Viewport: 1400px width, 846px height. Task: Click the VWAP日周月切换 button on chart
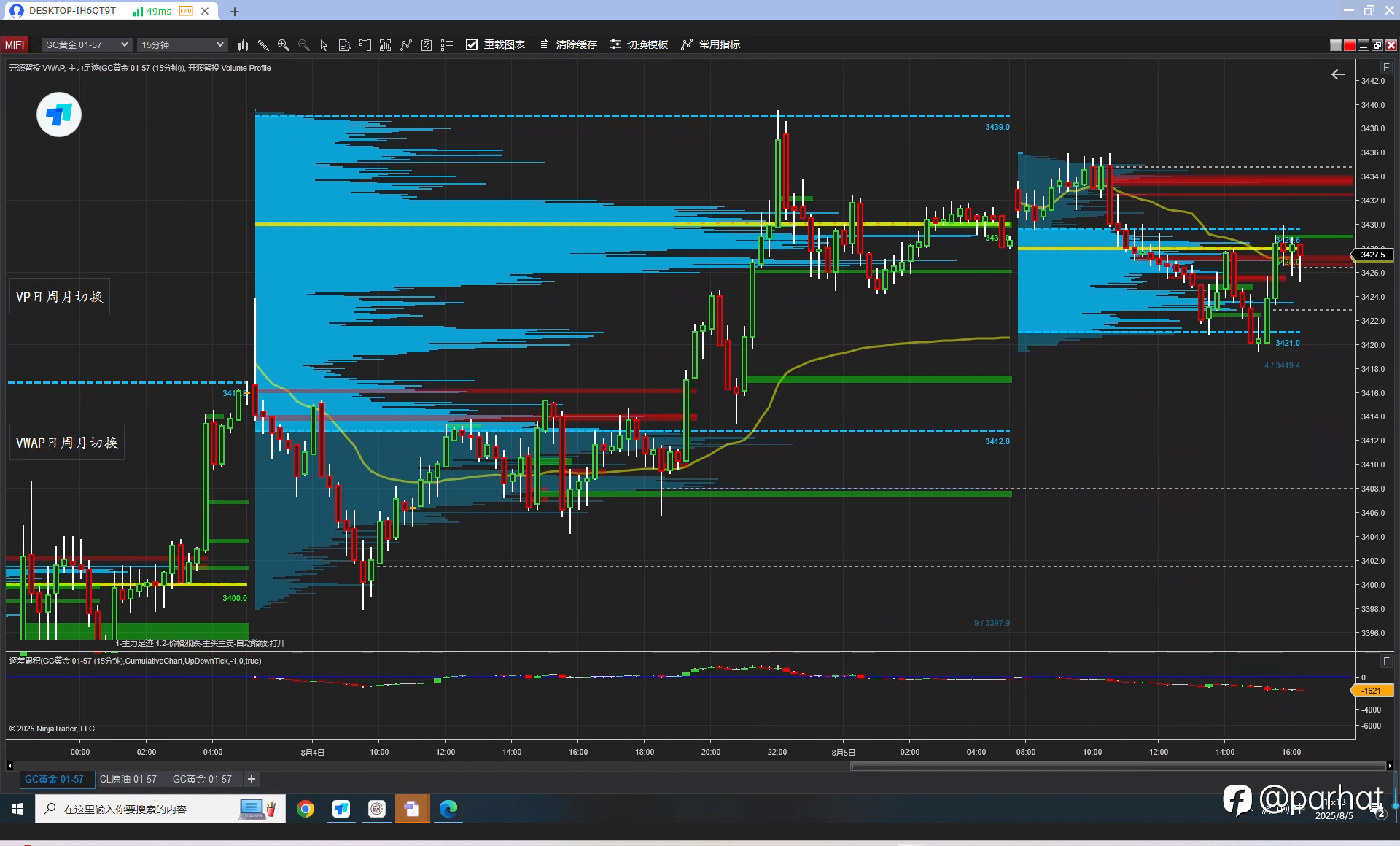click(67, 443)
